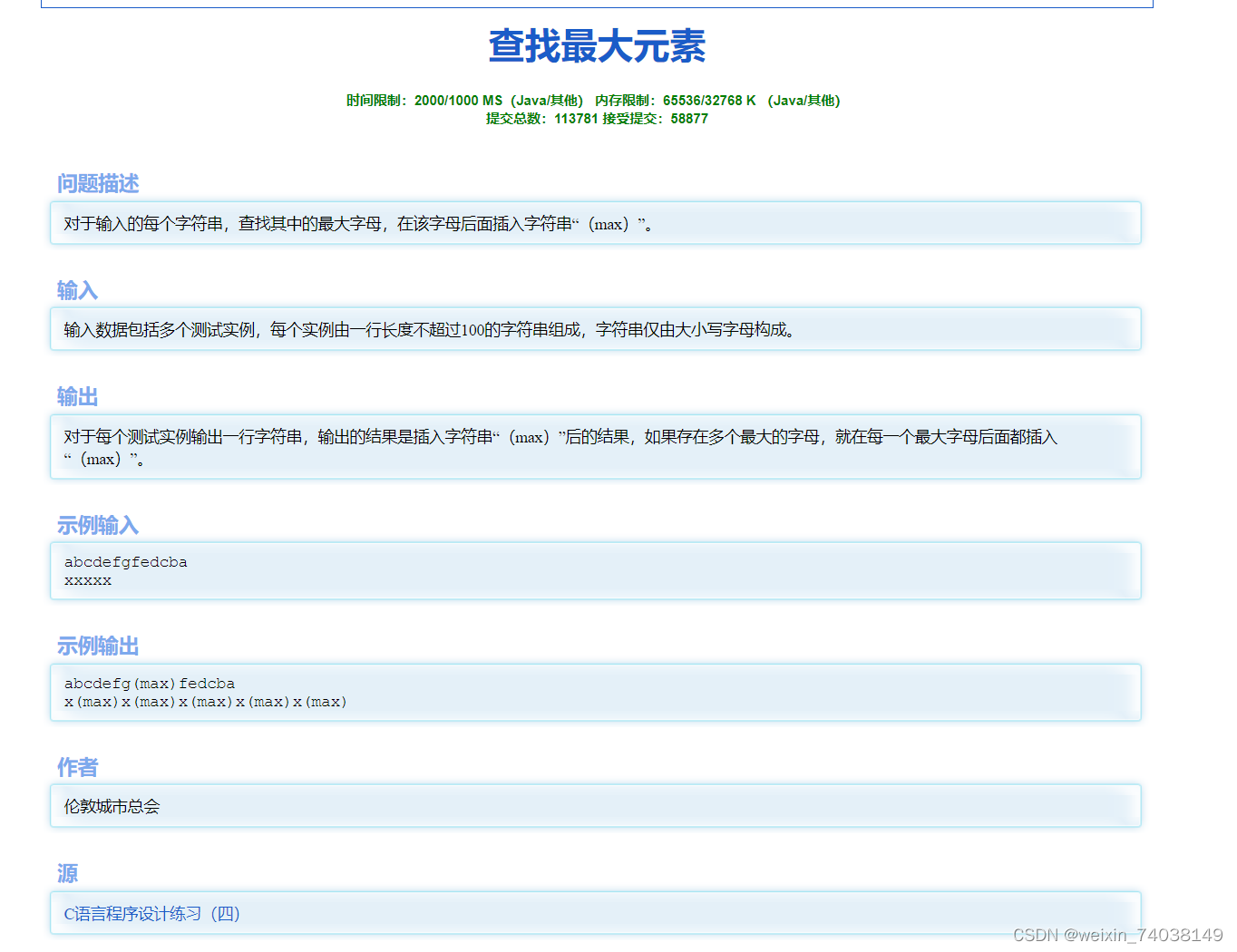Image resolution: width=1237 pixels, height=952 pixels.
Task: Select the 问题描述 section heading
Action: point(97,184)
